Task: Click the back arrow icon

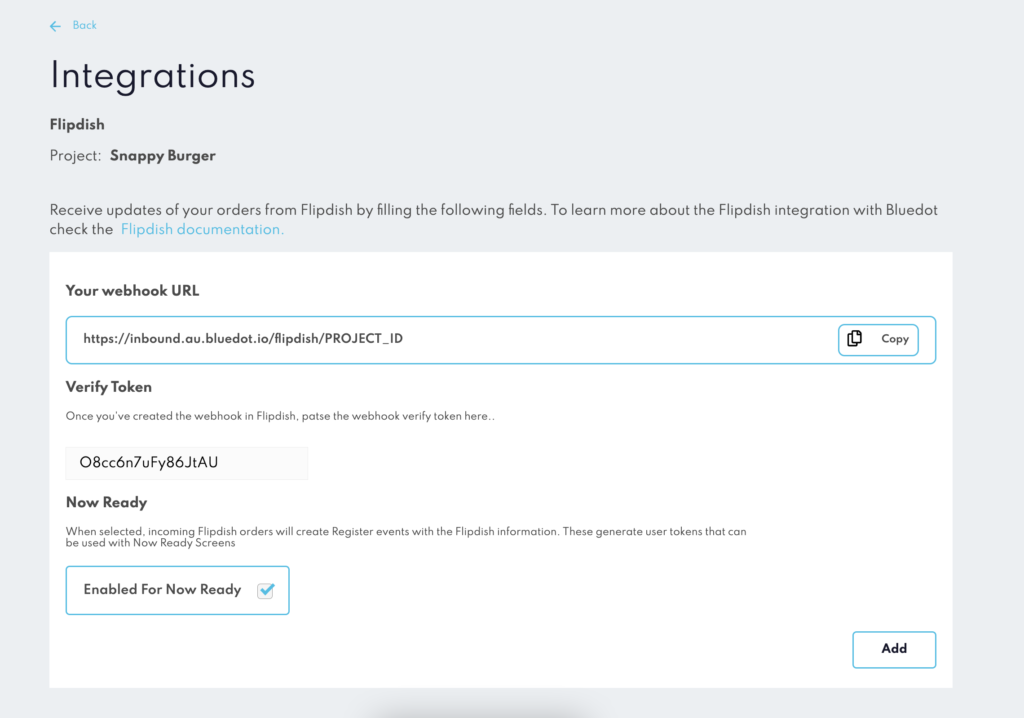Action: [x=56, y=26]
